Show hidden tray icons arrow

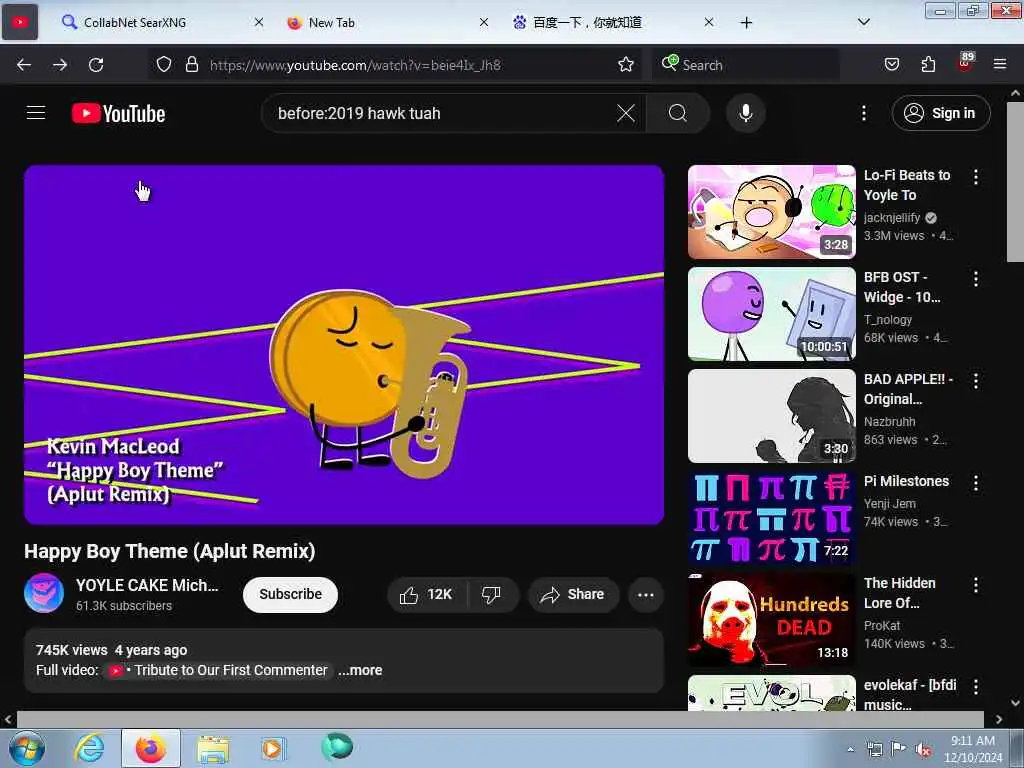[x=850, y=749]
